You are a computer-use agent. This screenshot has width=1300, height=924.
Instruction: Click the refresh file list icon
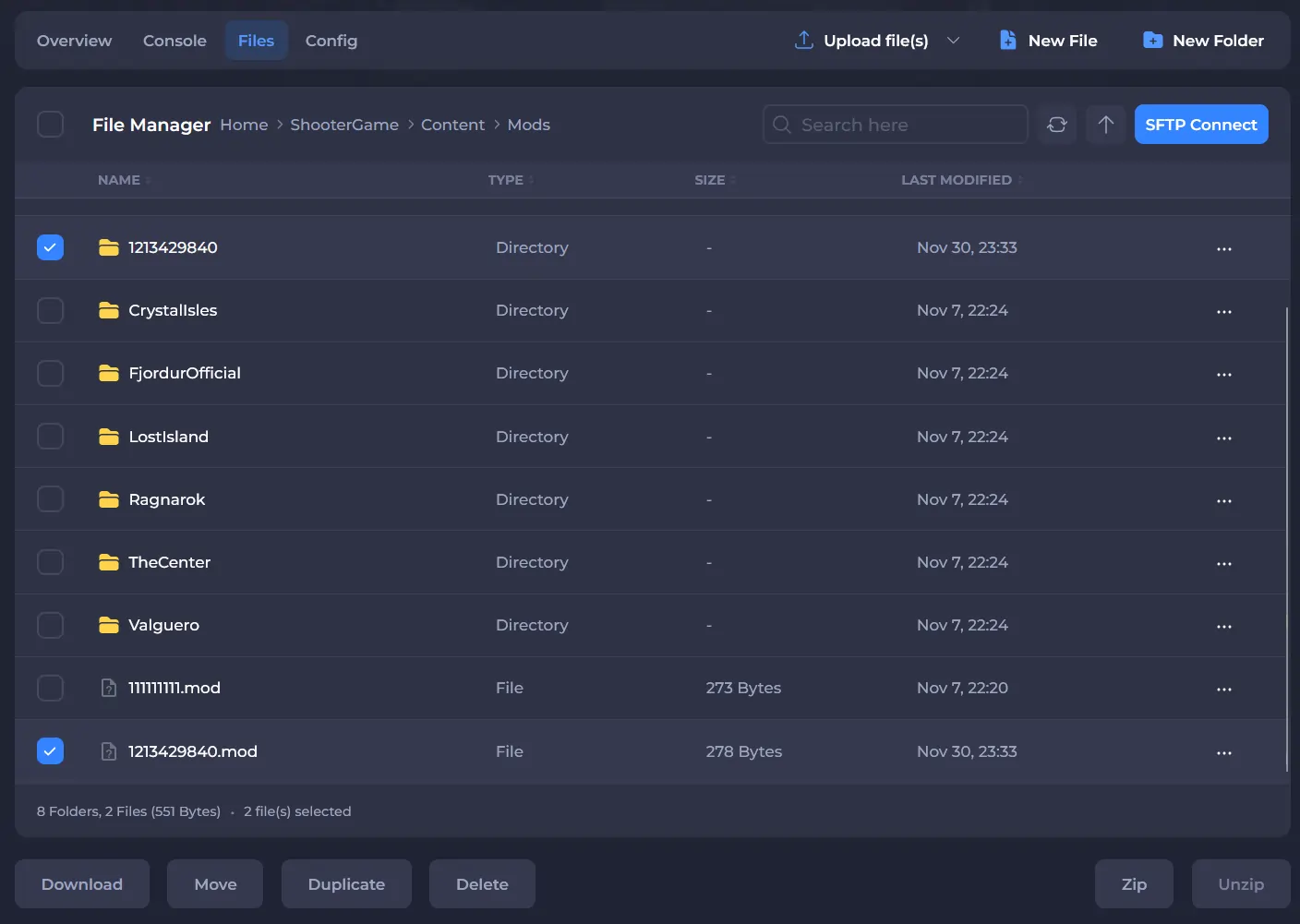coord(1057,125)
